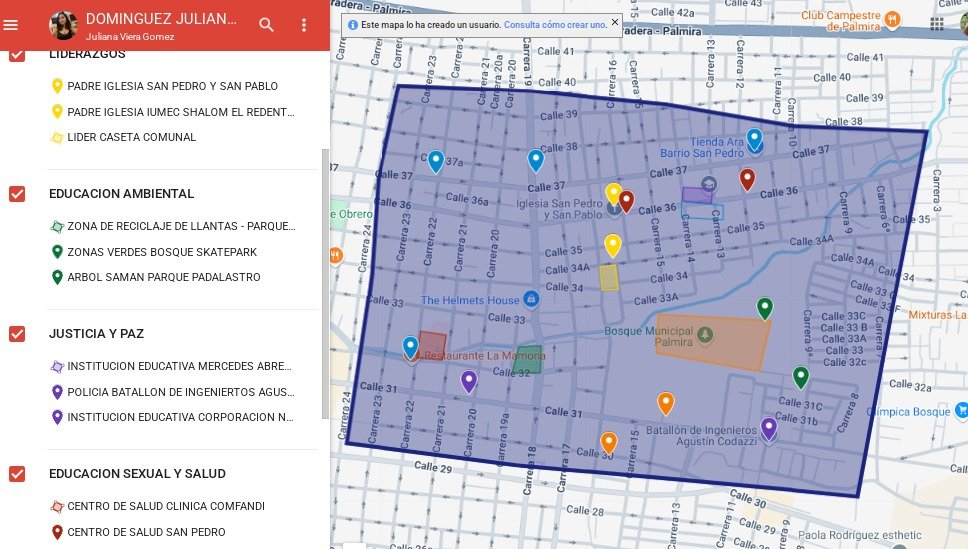Click 'The Helmets House' map label

click(x=470, y=300)
